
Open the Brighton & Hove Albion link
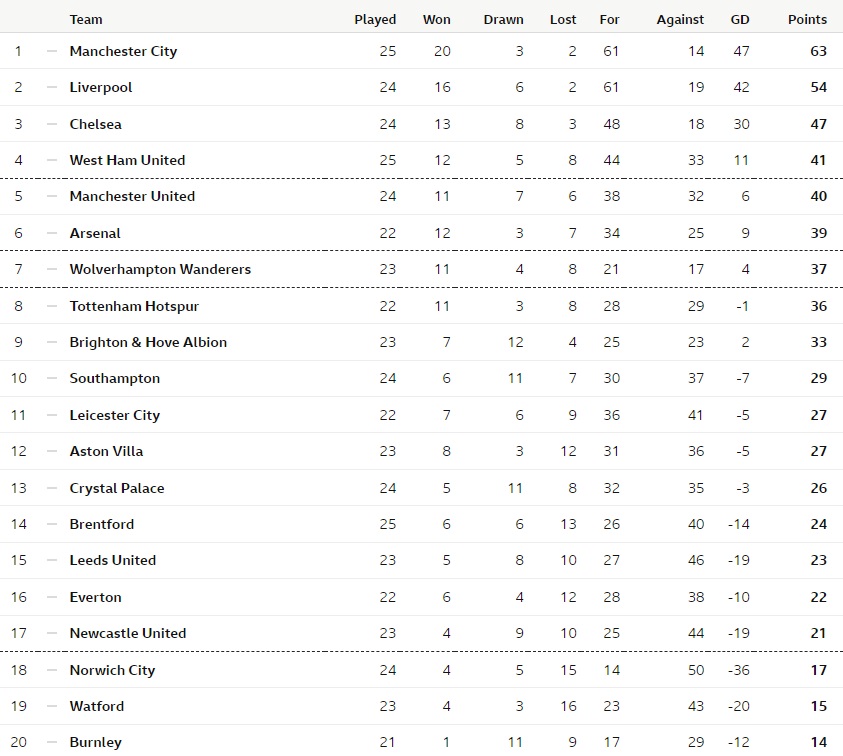(148, 342)
